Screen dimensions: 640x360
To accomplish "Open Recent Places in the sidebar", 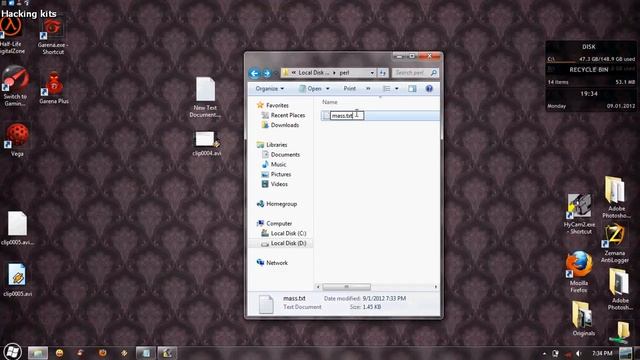I will tap(288, 115).
